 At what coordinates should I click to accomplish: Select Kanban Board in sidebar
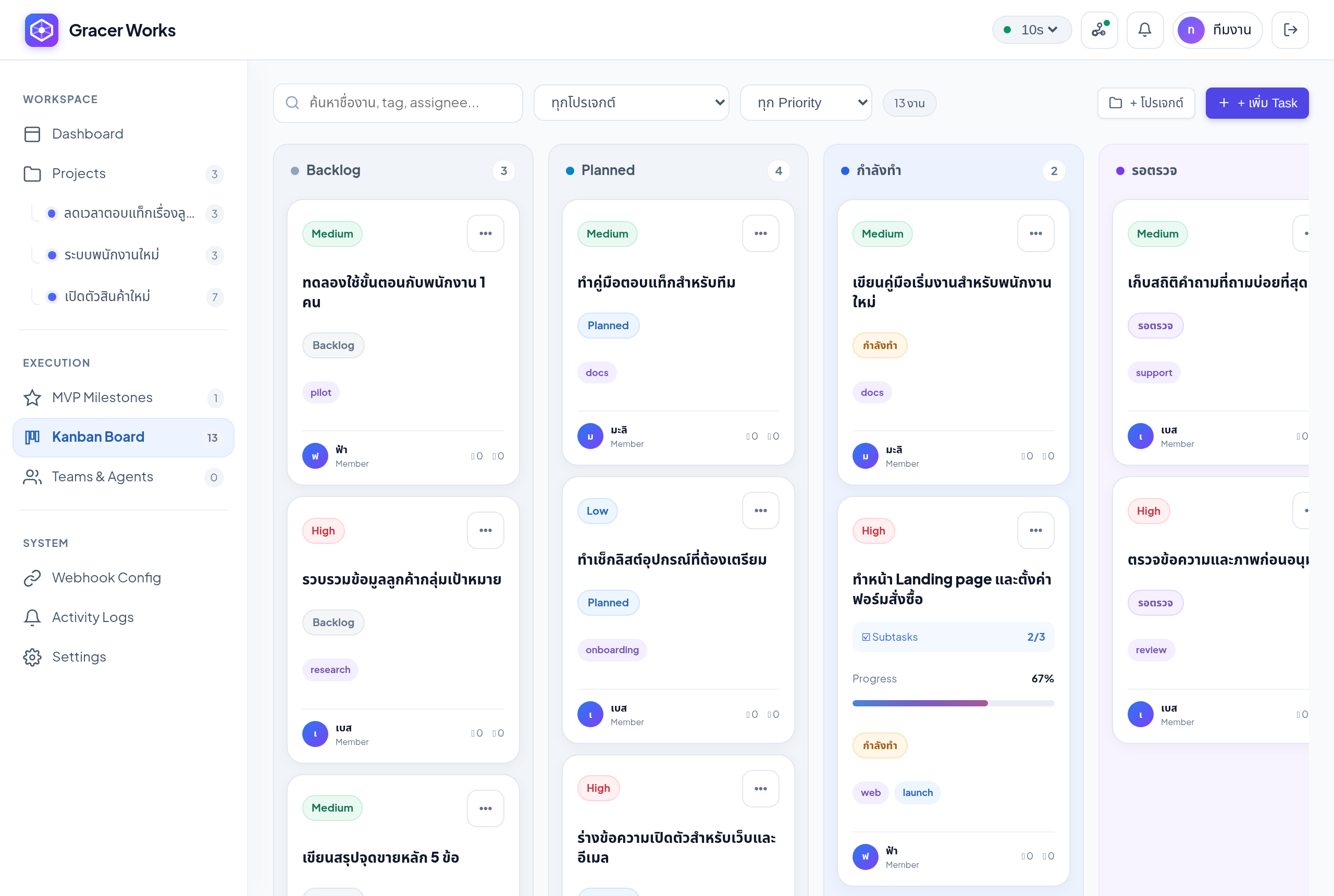[x=123, y=437]
